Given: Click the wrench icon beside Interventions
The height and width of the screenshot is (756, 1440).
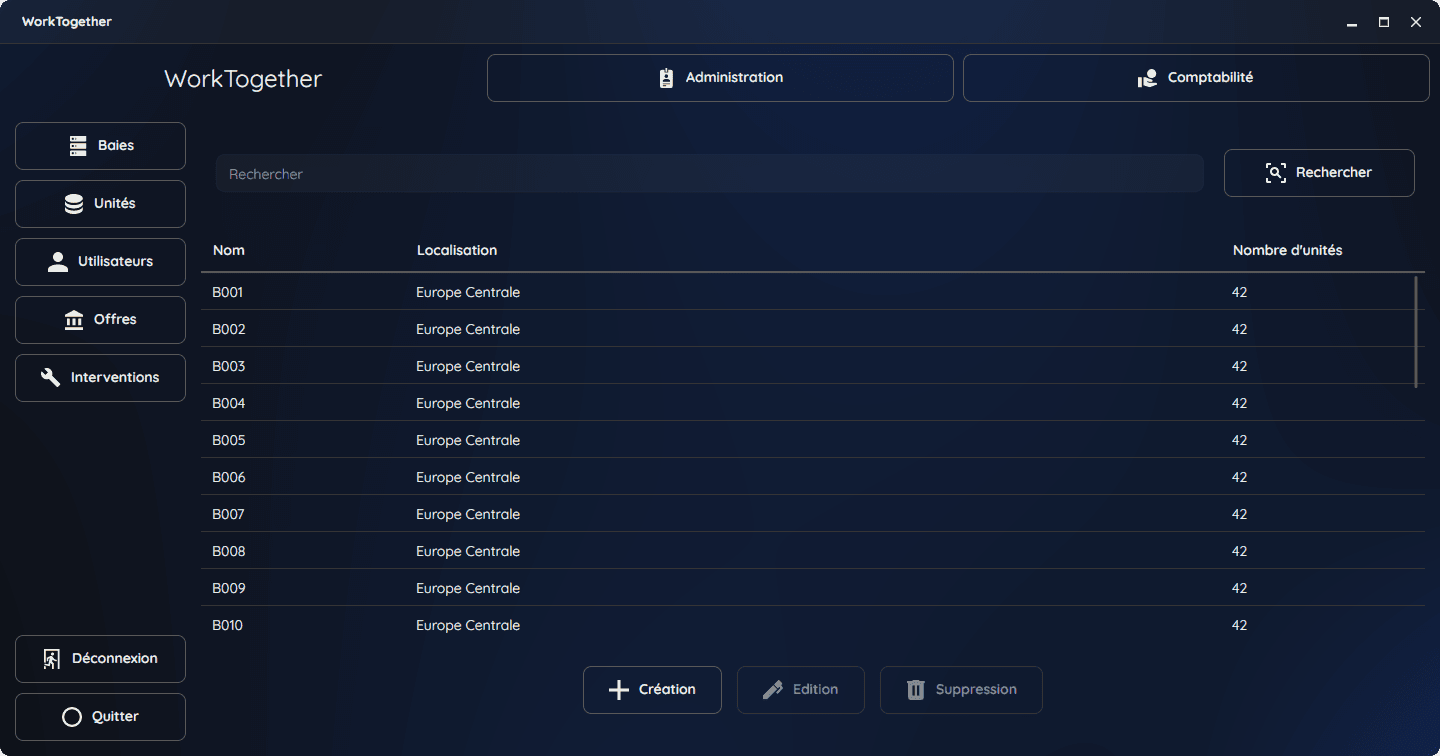Looking at the screenshot, I should click(50, 378).
